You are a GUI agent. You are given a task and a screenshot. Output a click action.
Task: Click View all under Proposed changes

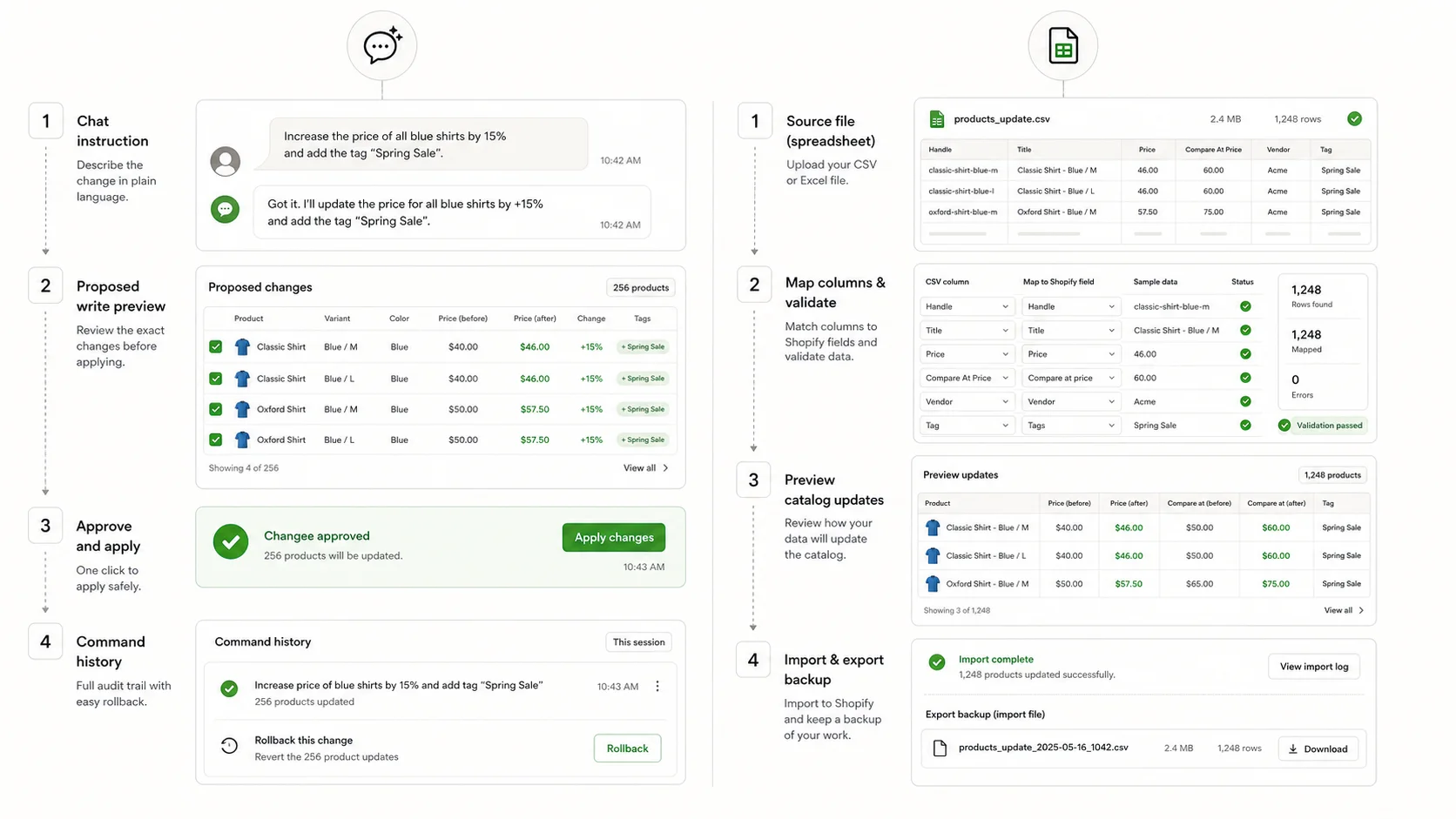(646, 468)
